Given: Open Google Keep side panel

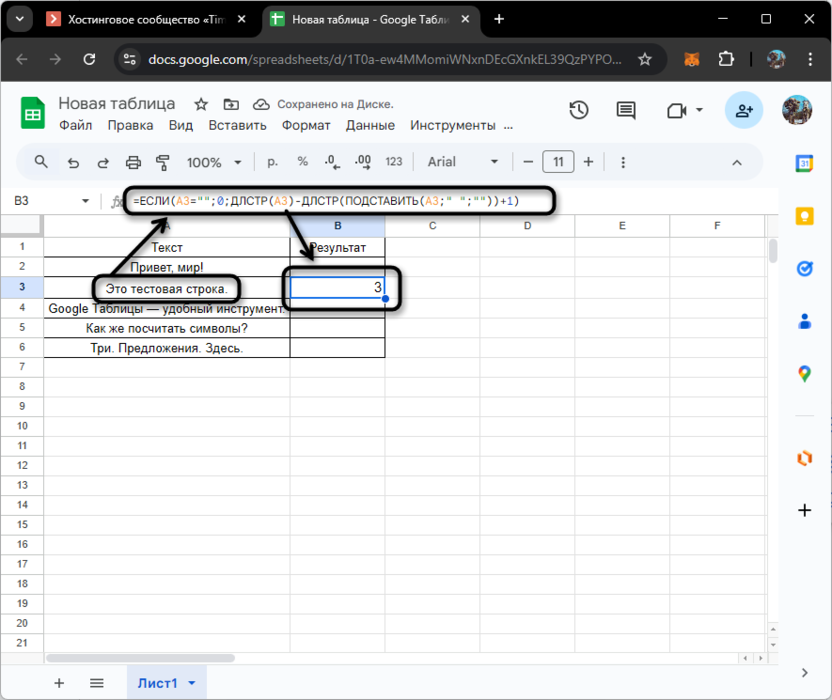Looking at the screenshot, I should (804, 215).
